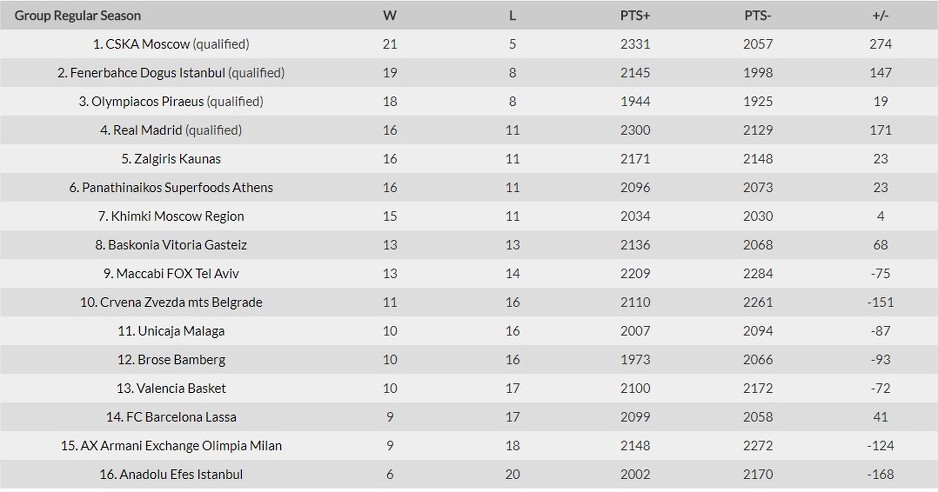Click the Khimki Moscow Region team

click(177, 217)
